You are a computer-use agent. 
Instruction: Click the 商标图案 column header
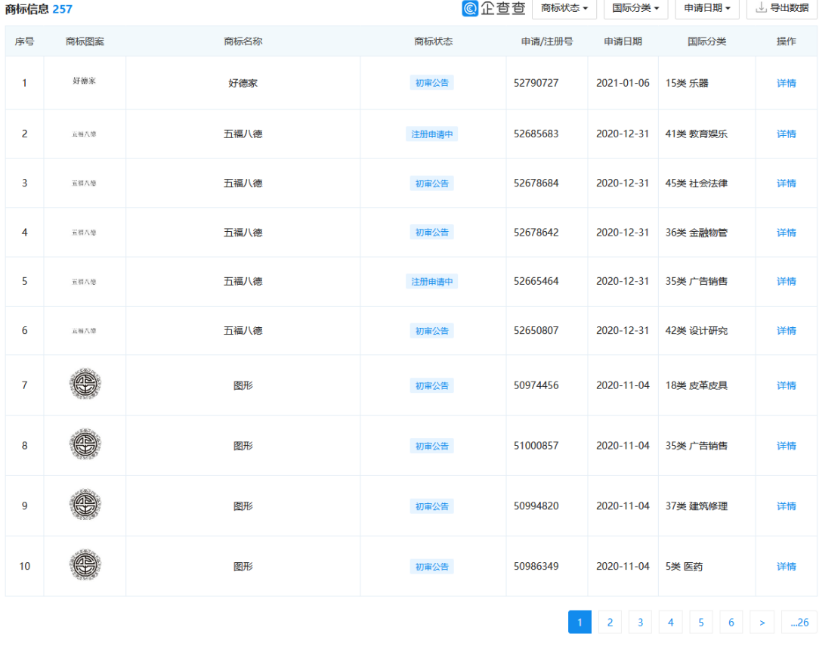[x=85, y=41]
